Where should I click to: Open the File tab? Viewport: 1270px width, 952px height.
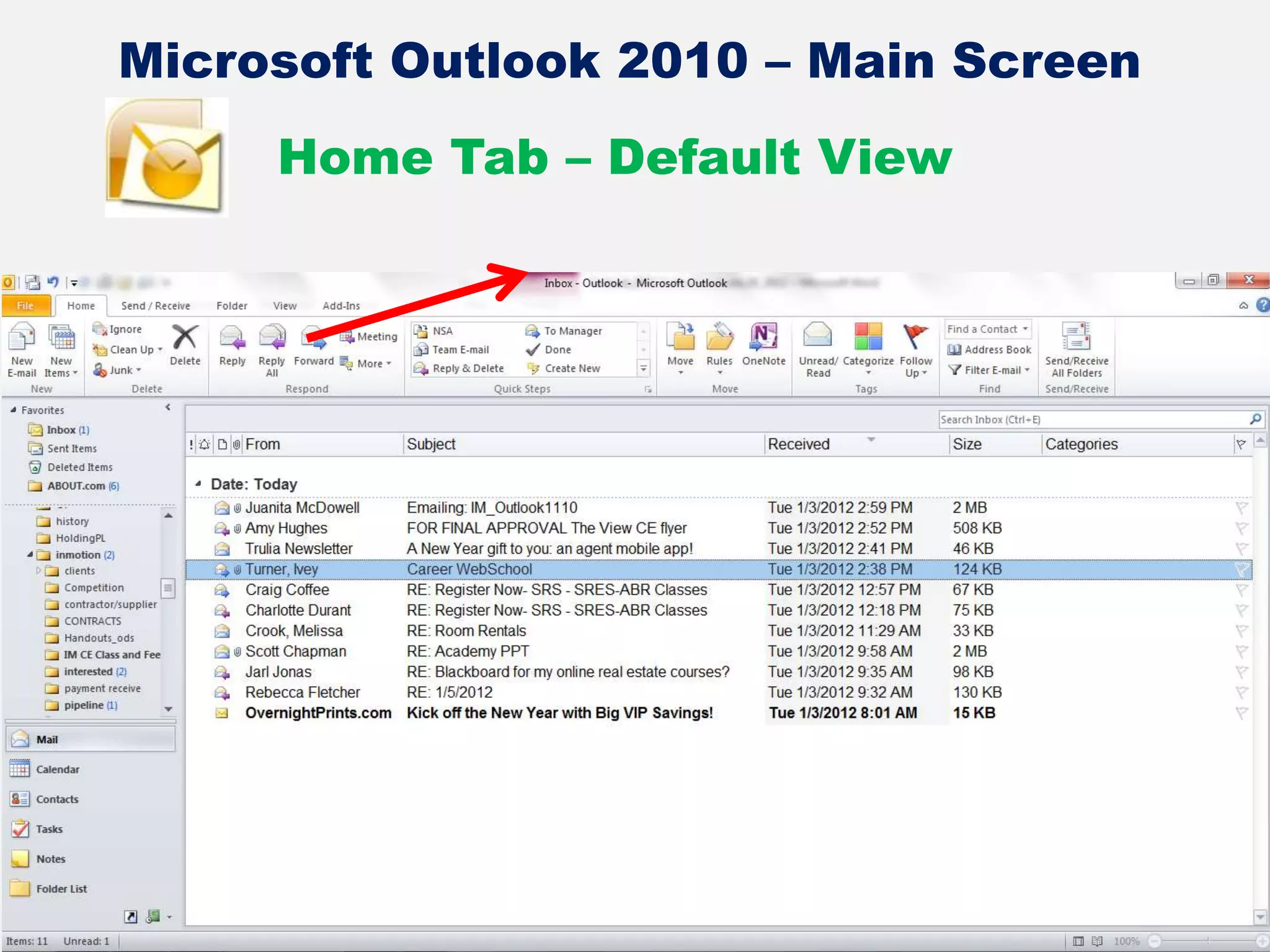tap(25, 306)
